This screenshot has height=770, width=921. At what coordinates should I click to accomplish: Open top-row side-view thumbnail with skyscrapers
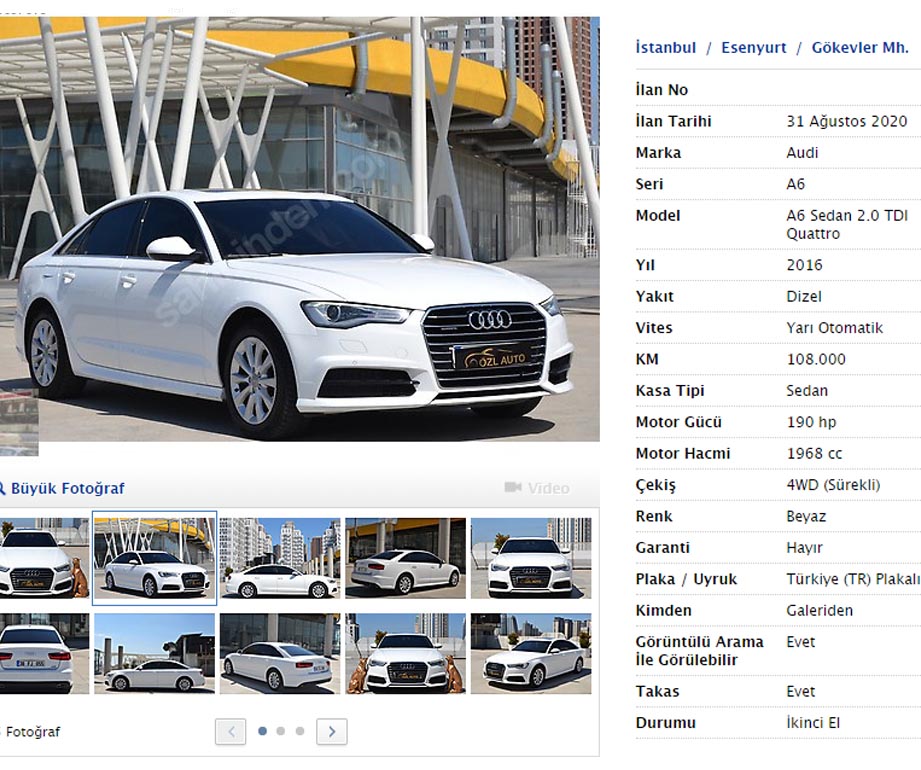(x=280, y=557)
